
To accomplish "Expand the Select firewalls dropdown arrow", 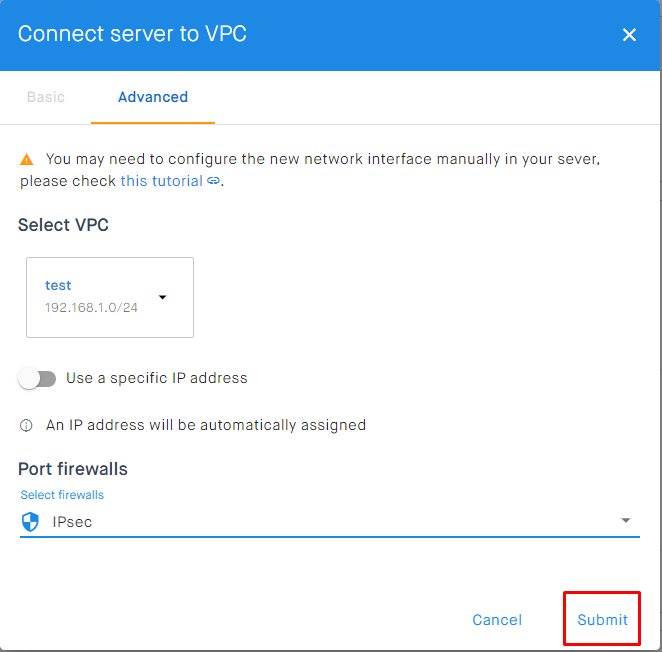I will [626, 521].
